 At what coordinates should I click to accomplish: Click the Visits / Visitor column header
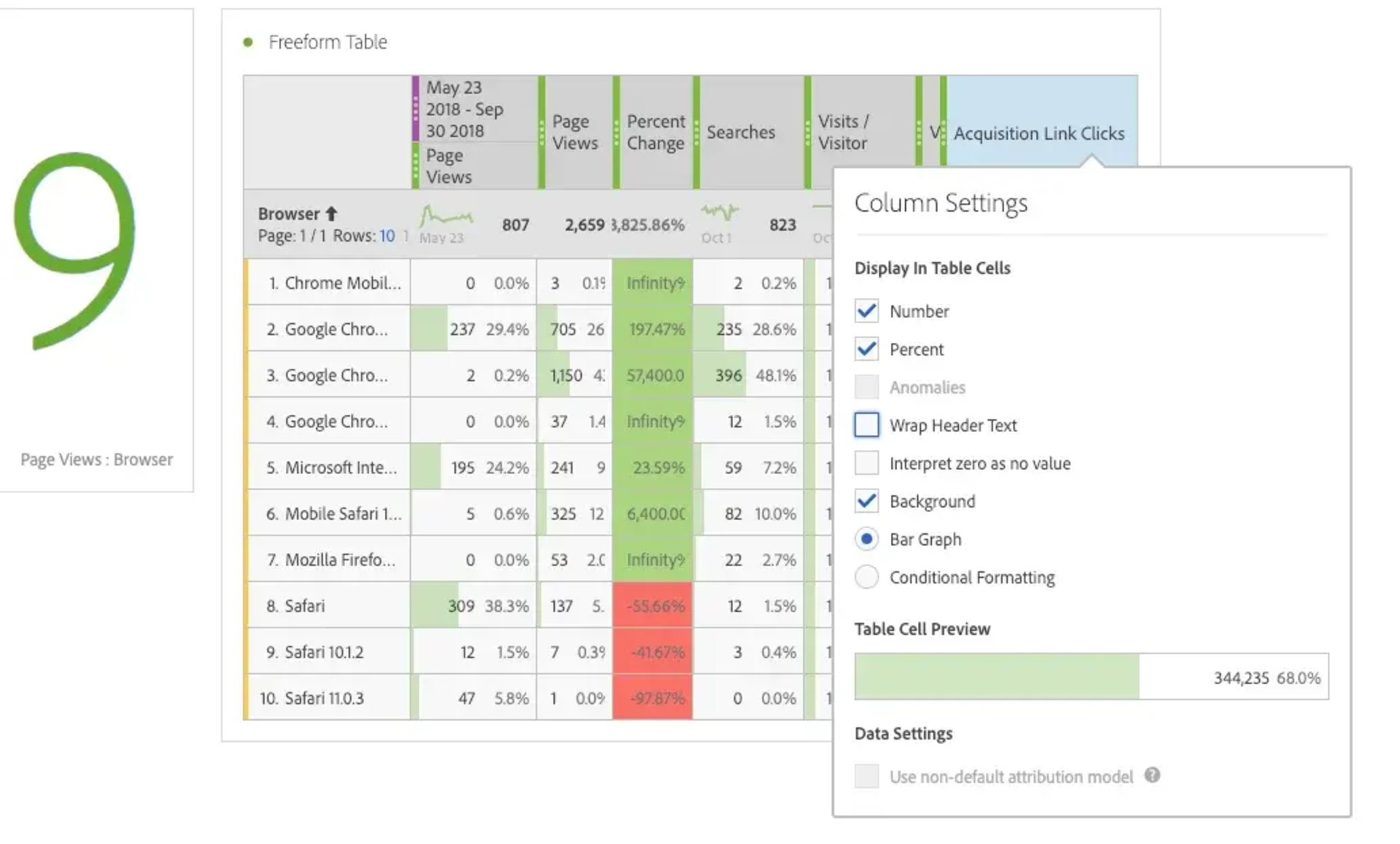843,132
